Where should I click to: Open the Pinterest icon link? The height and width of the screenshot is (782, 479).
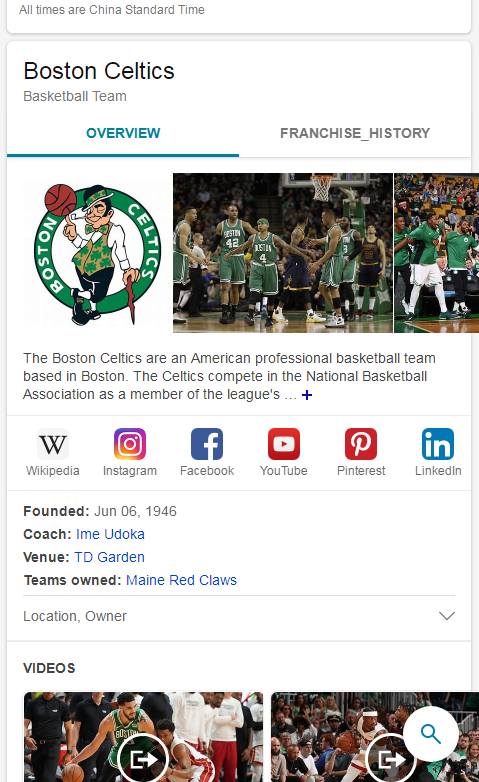[361, 443]
